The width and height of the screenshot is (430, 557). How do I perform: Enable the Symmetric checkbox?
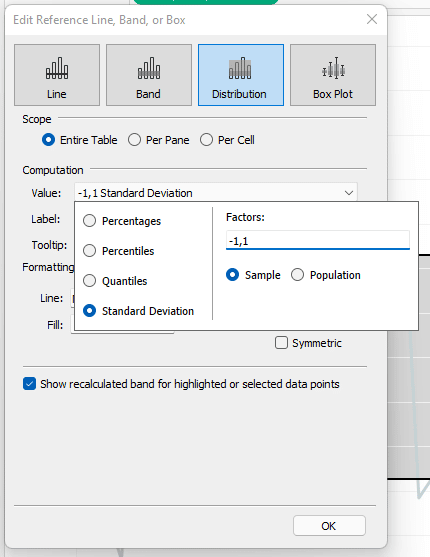pos(281,343)
